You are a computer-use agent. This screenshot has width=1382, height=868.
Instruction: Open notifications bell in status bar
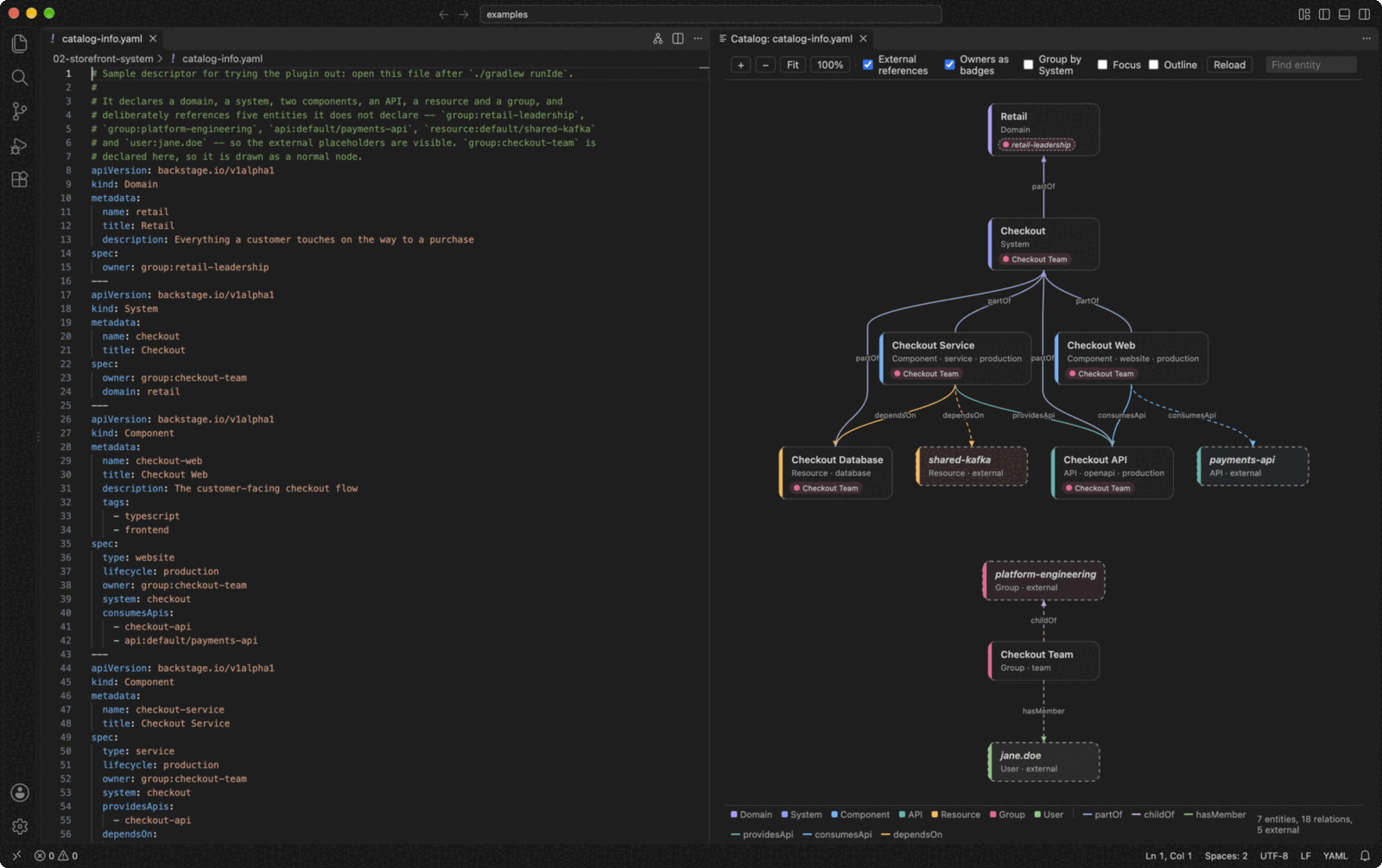point(1365,856)
